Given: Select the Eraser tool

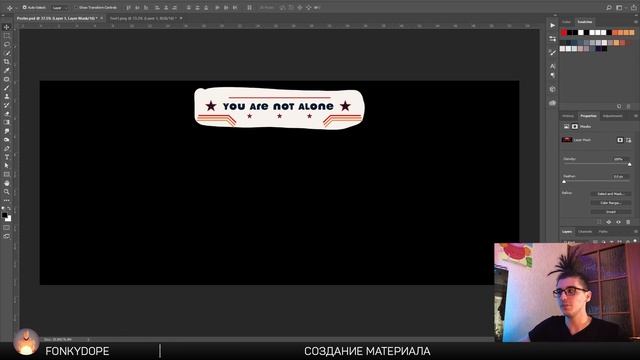Looking at the screenshot, I should [7, 114].
